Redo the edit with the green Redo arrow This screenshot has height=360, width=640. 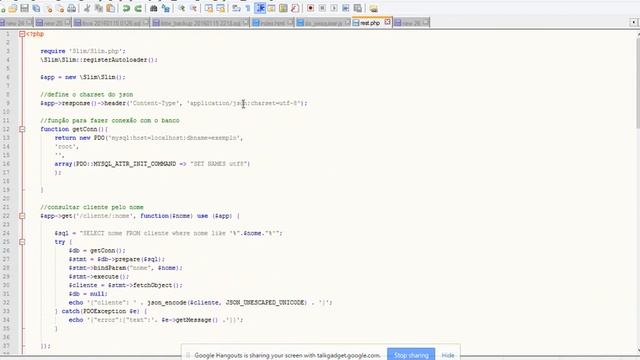138,8
